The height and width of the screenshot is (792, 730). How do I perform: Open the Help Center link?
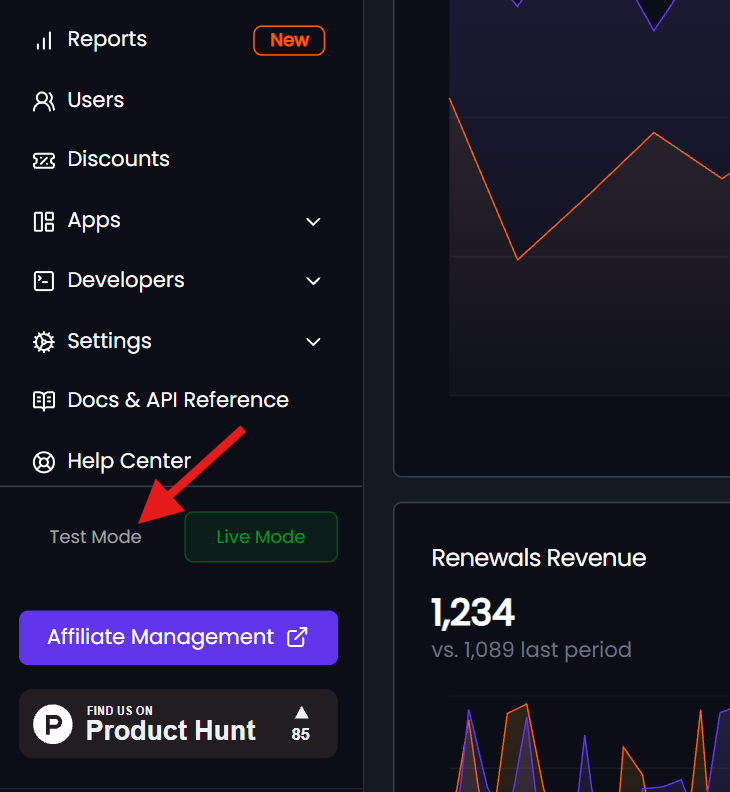point(129,461)
